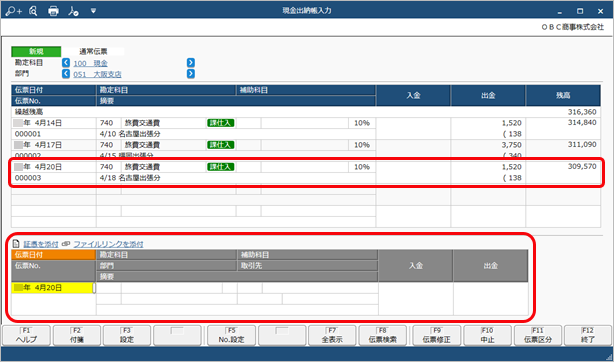Screen dimensions: 614x362
Task: Click the F8 伝票検索 button
Action: [383, 335]
